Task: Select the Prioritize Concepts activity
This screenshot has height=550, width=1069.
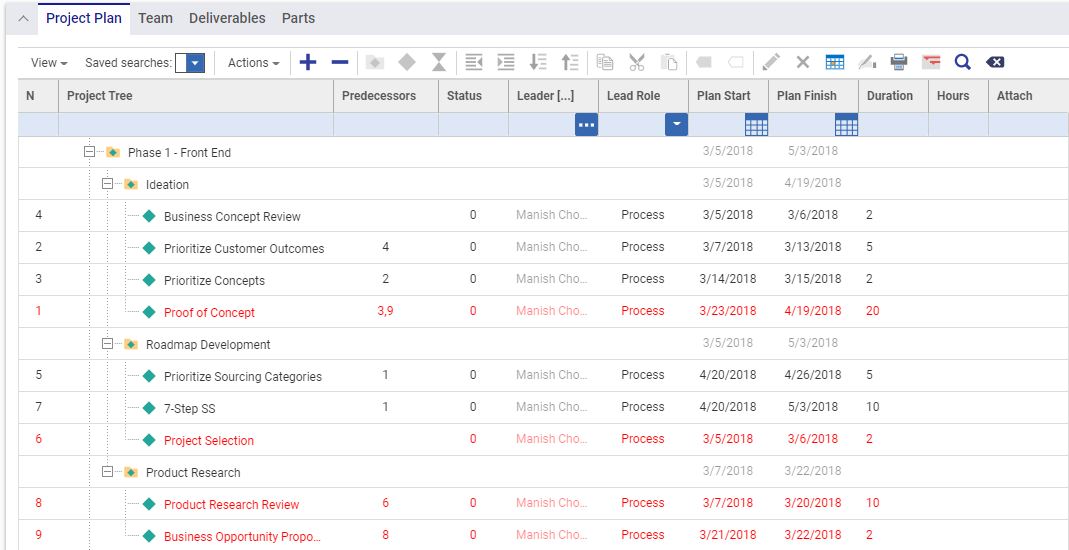Action: 214,281
